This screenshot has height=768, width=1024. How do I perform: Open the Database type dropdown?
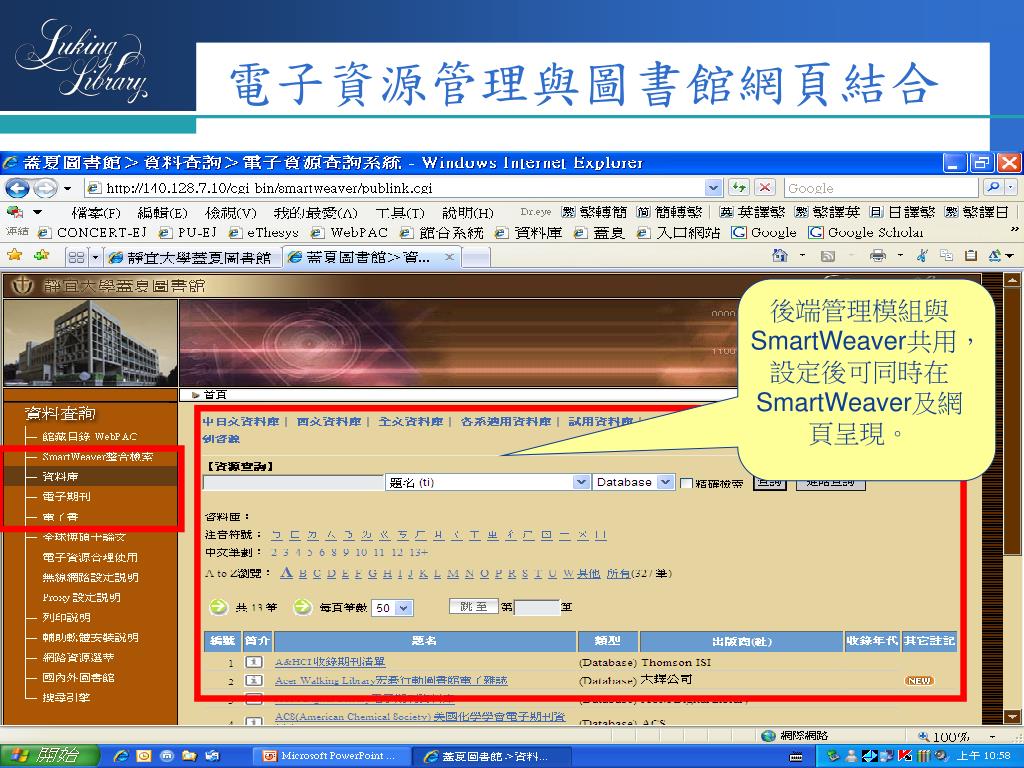665,482
